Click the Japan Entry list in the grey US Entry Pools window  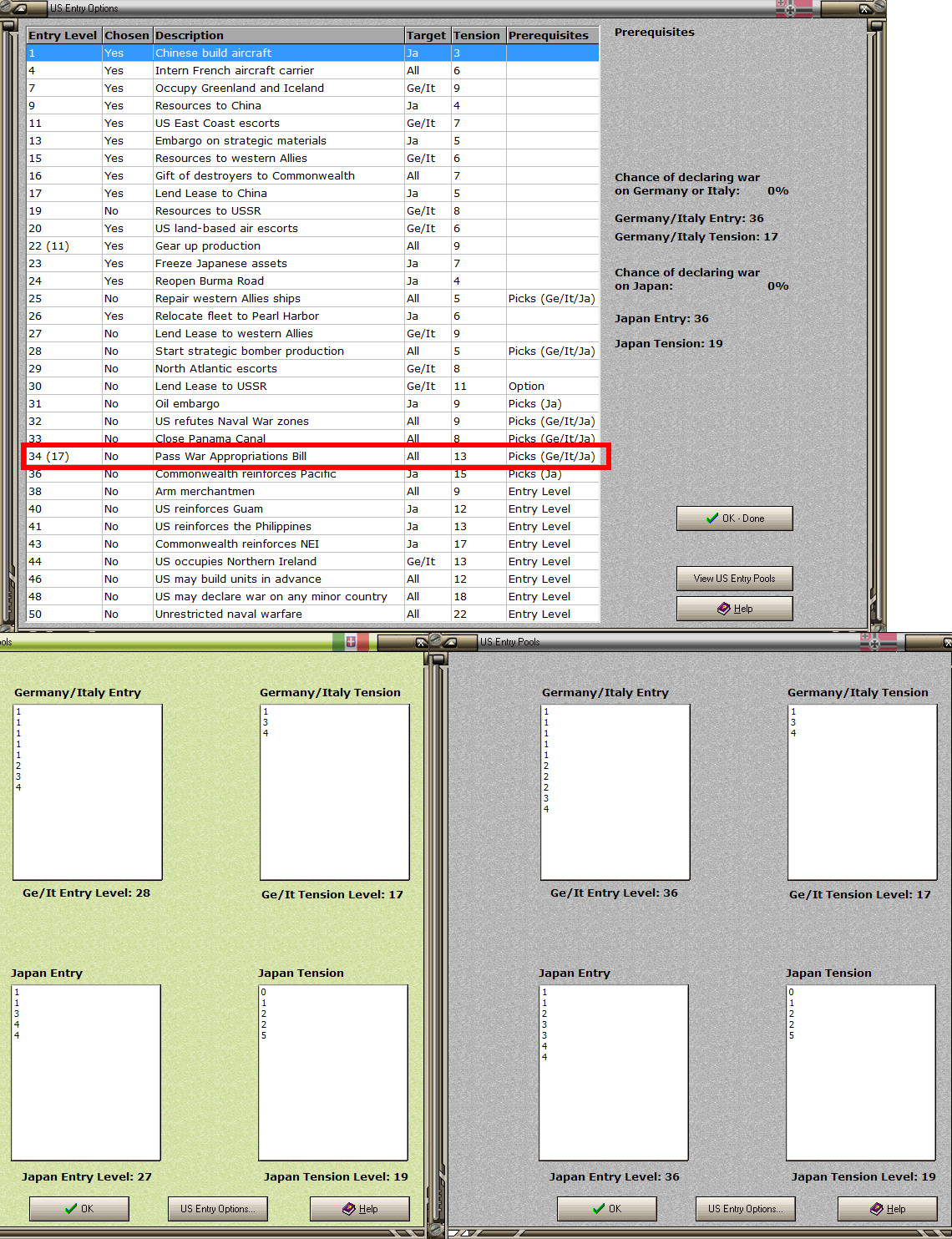coord(614,1073)
